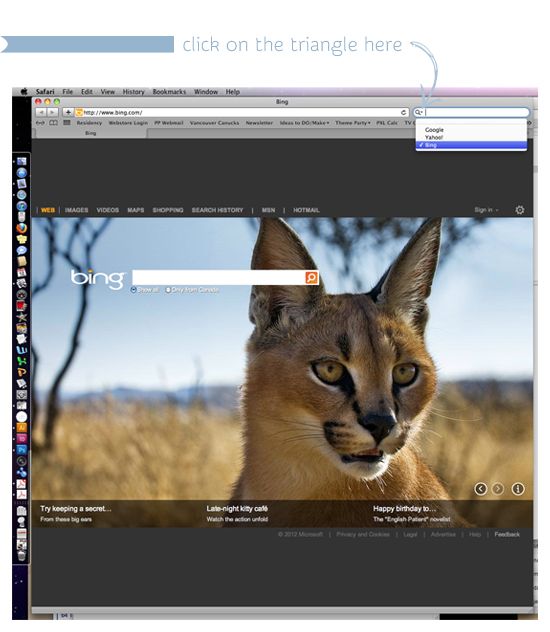This screenshot has height=632, width=550.
Task: Open the HOTMAIL link
Action: tap(306, 210)
